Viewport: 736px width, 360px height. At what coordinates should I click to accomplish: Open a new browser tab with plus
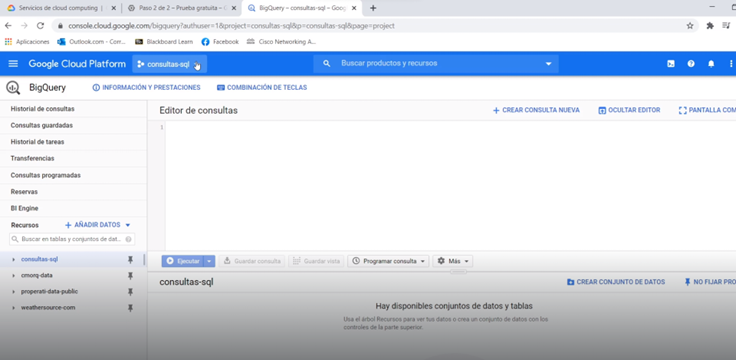[x=373, y=8]
